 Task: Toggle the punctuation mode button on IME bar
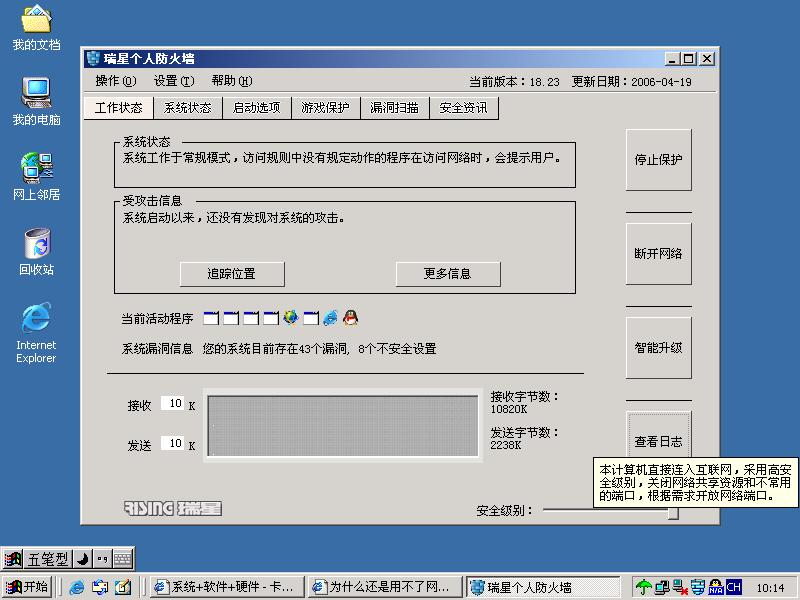pos(102,559)
